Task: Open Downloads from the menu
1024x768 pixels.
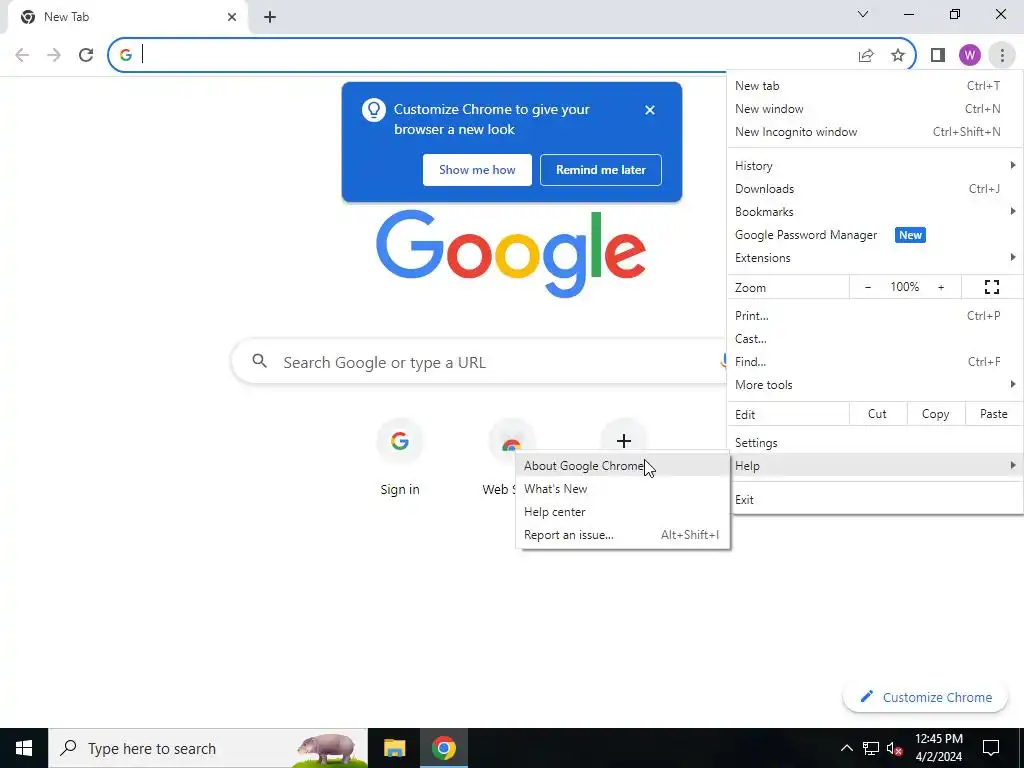Action: [x=875, y=189]
